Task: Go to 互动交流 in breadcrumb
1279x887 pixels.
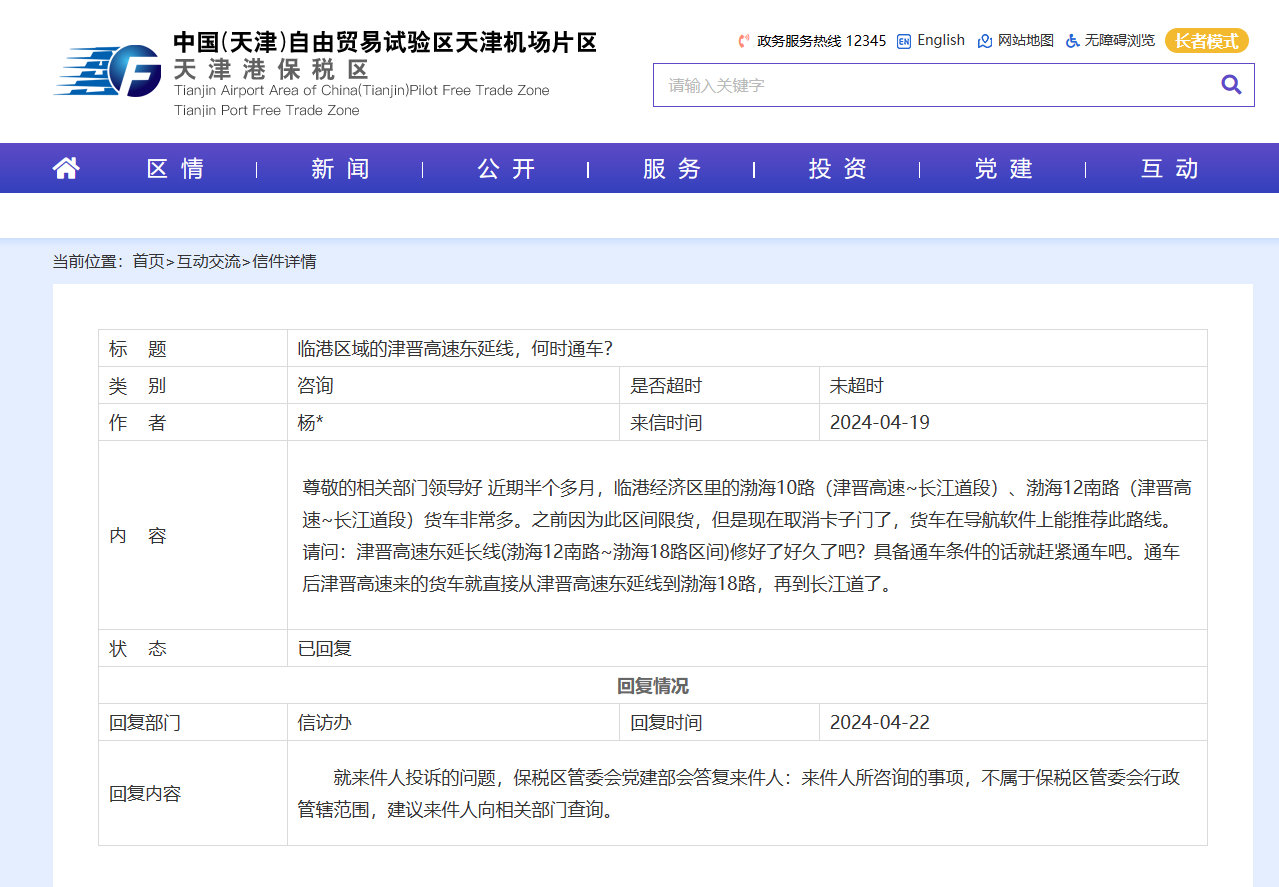Action: point(209,262)
